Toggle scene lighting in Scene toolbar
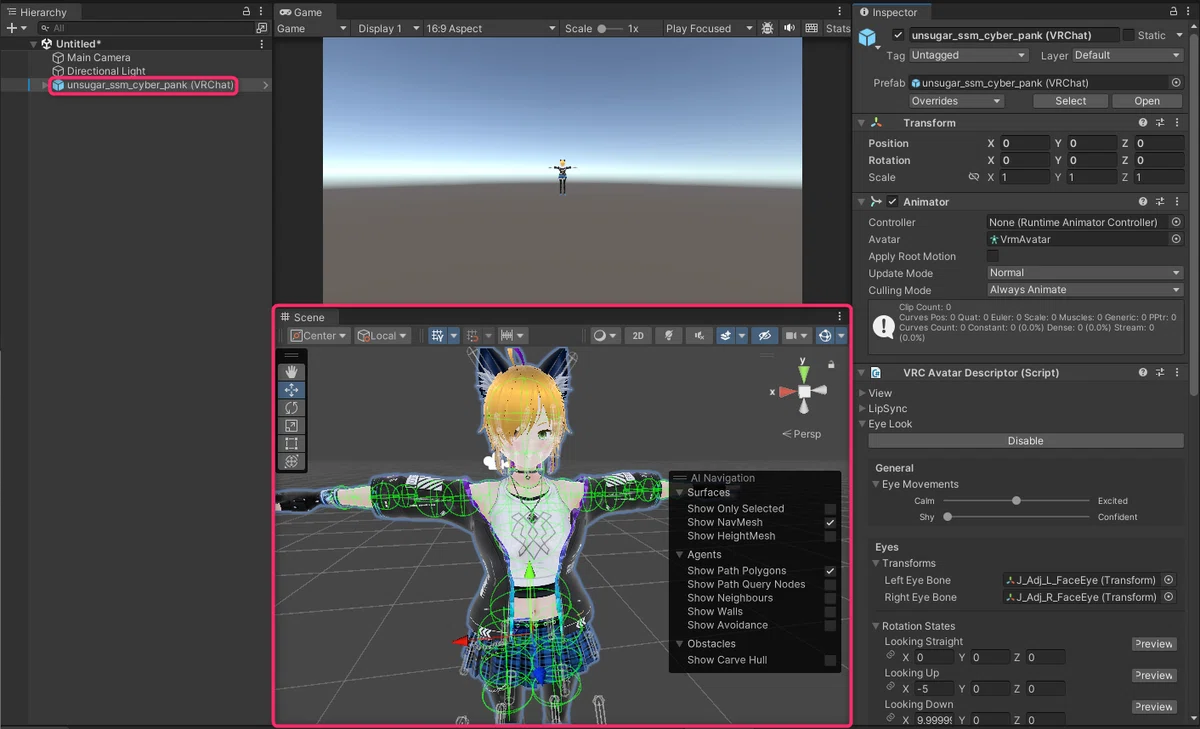1200x729 pixels. click(669, 336)
